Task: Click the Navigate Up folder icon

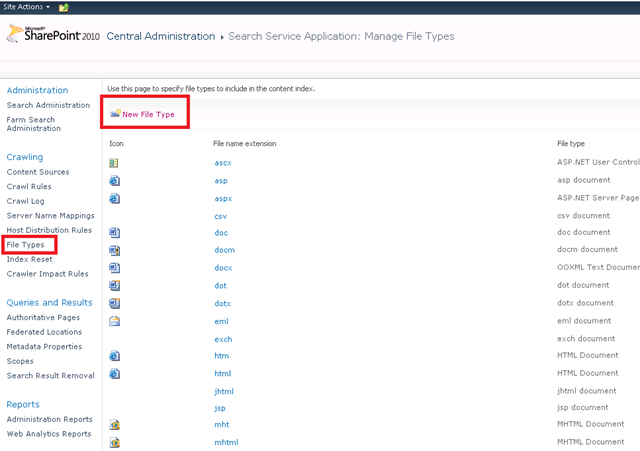Action: (x=64, y=7)
